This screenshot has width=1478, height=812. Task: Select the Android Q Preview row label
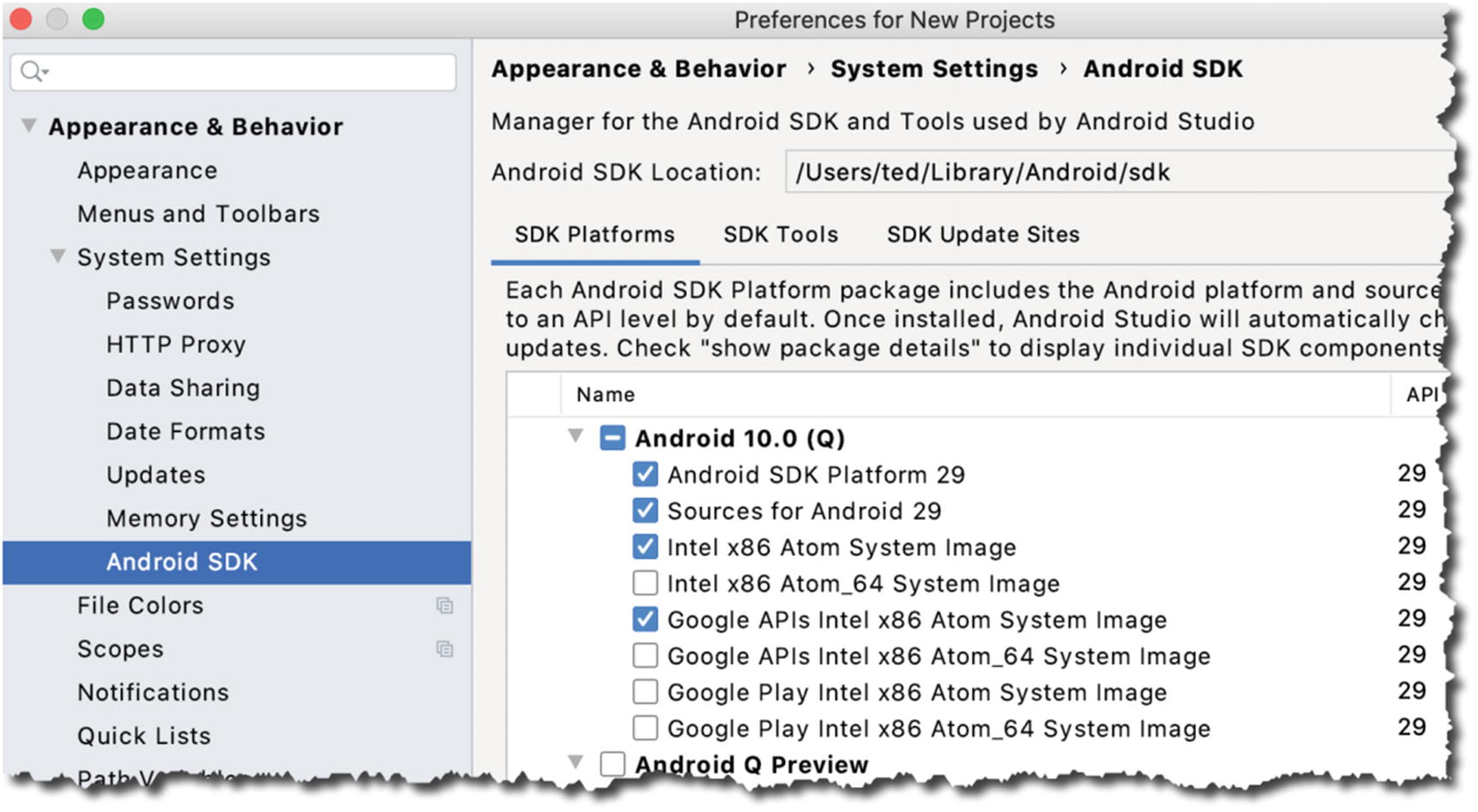[x=751, y=765]
